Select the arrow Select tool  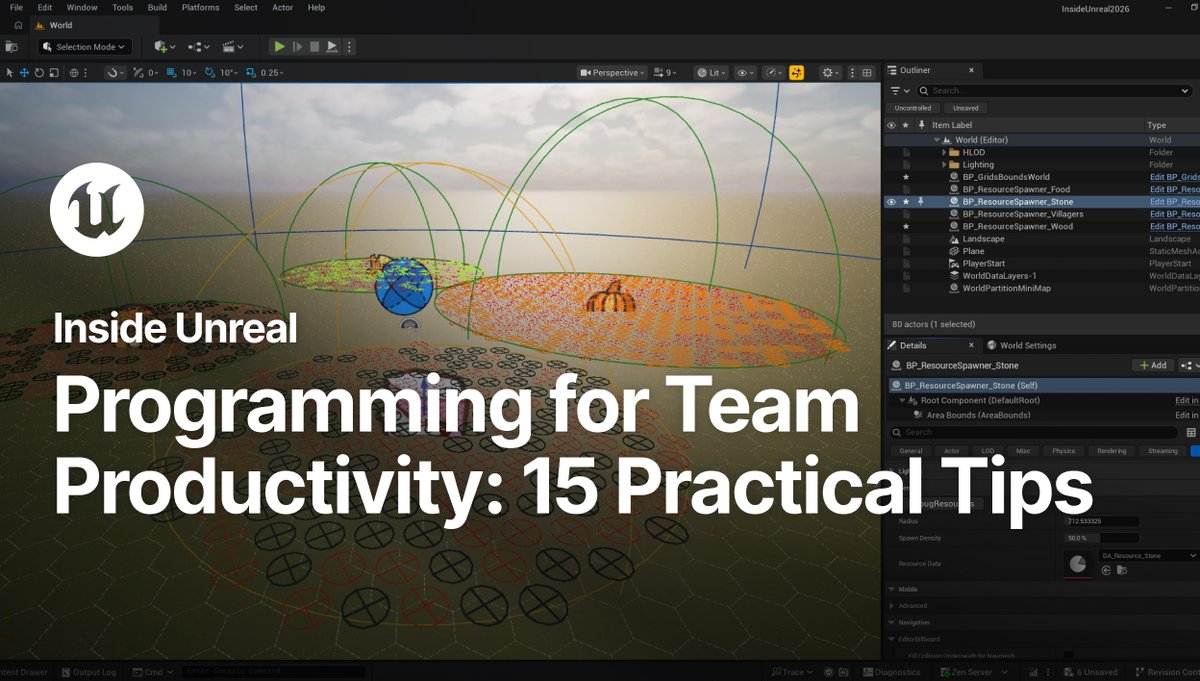pos(9,73)
